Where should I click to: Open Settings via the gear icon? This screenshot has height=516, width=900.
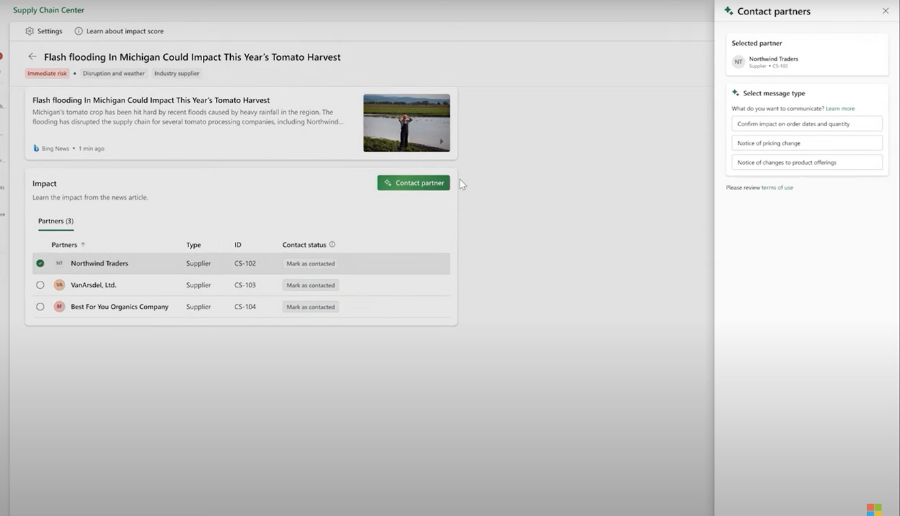click(30, 31)
